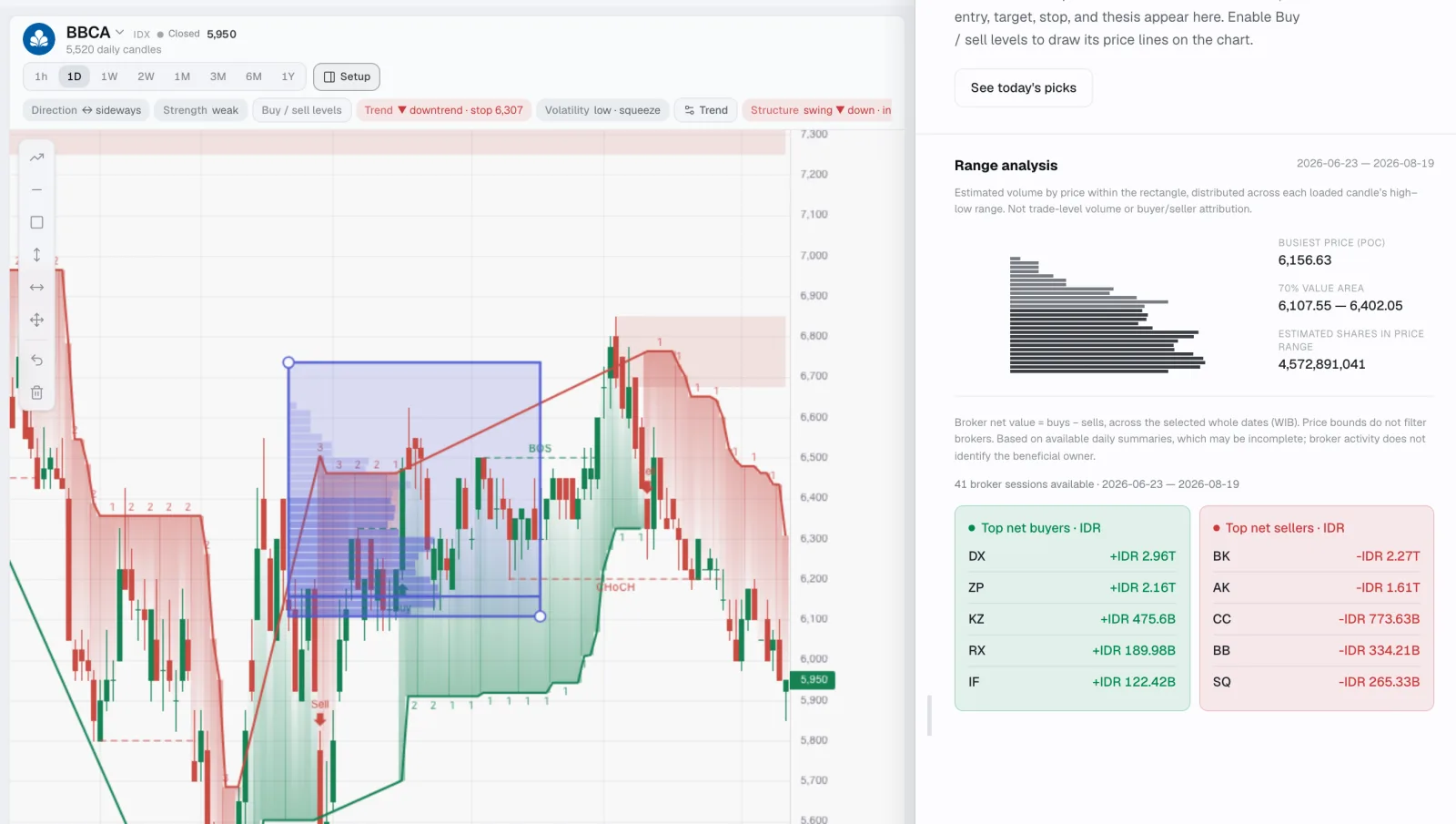Click the Sell signal arrow marker on chart

[x=320, y=719]
